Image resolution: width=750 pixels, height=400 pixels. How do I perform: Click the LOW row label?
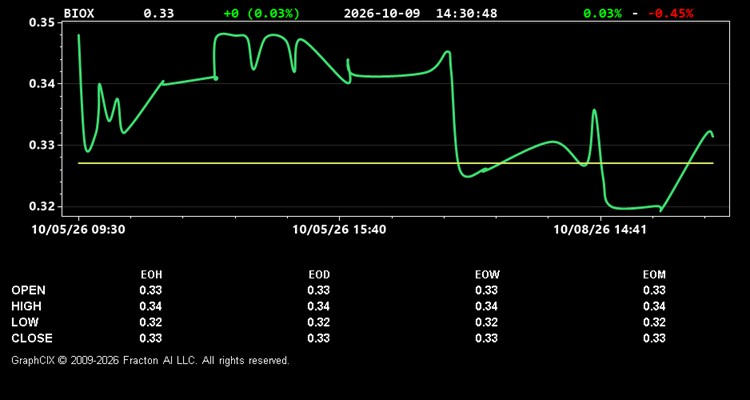click(25, 322)
